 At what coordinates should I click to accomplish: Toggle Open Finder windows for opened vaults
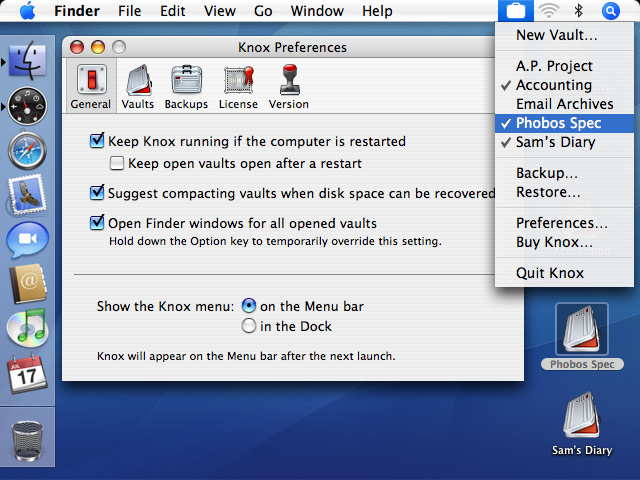tap(98, 223)
